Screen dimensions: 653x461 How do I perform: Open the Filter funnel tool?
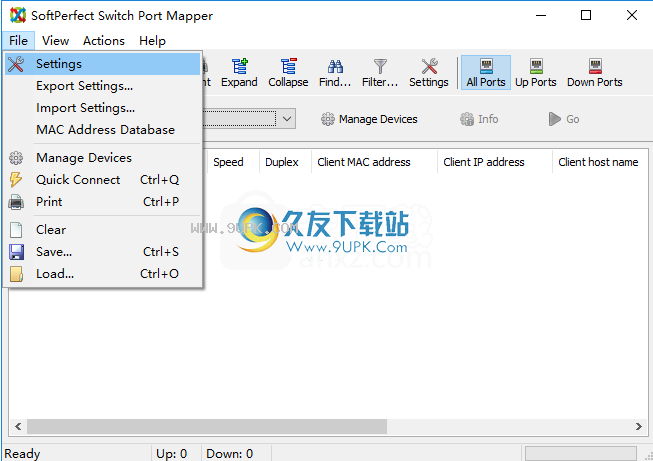pos(380,73)
